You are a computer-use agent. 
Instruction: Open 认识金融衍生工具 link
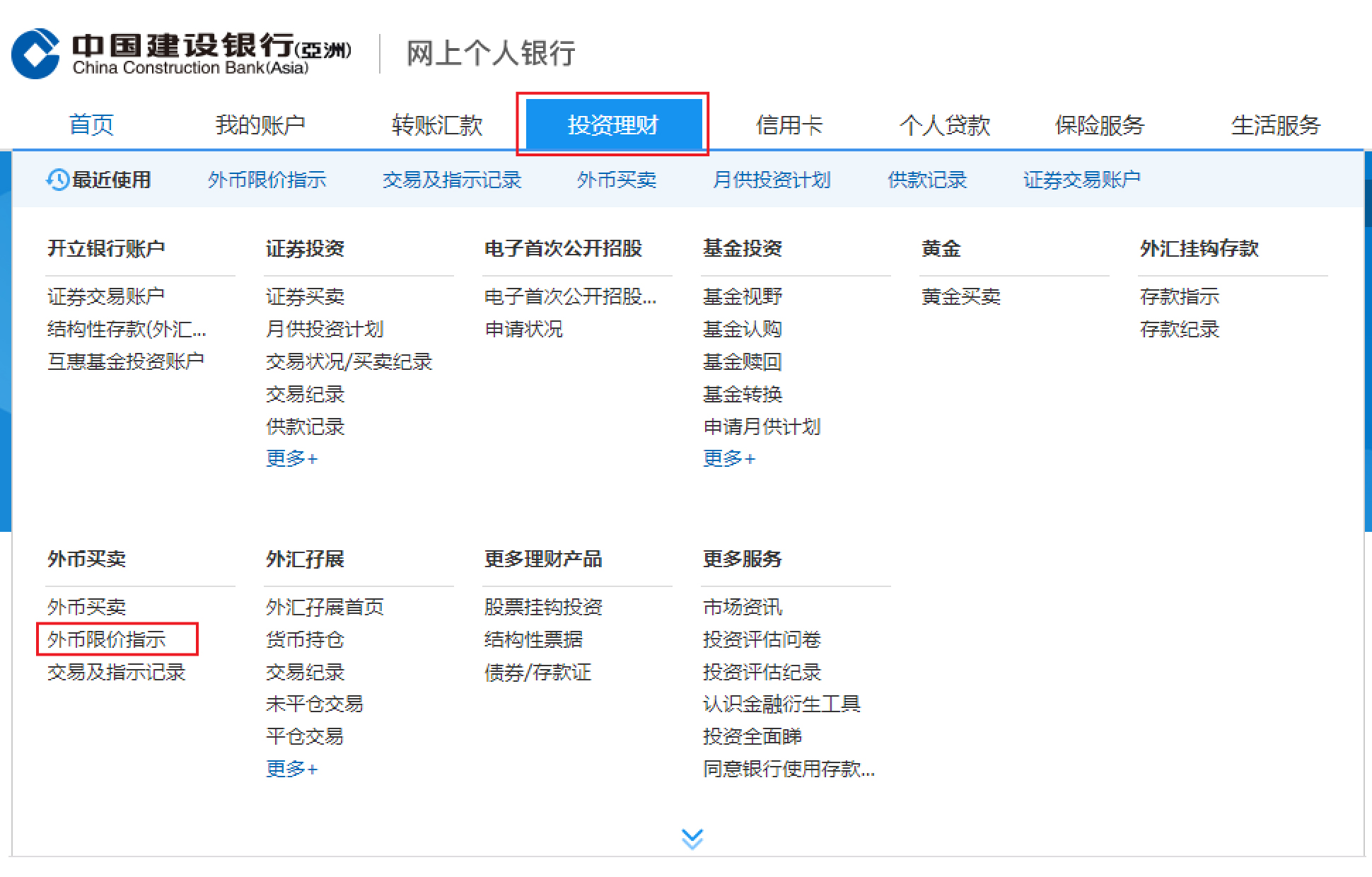point(782,704)
